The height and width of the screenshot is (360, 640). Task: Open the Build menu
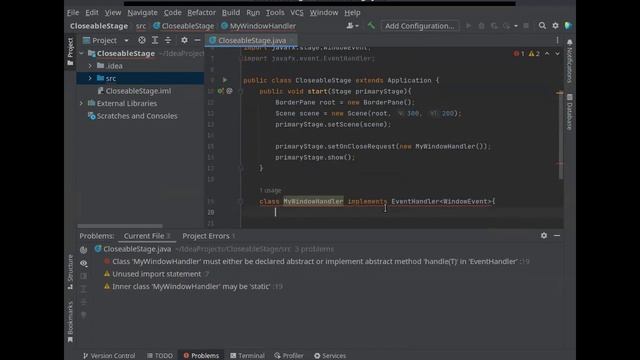click(231, 13)
